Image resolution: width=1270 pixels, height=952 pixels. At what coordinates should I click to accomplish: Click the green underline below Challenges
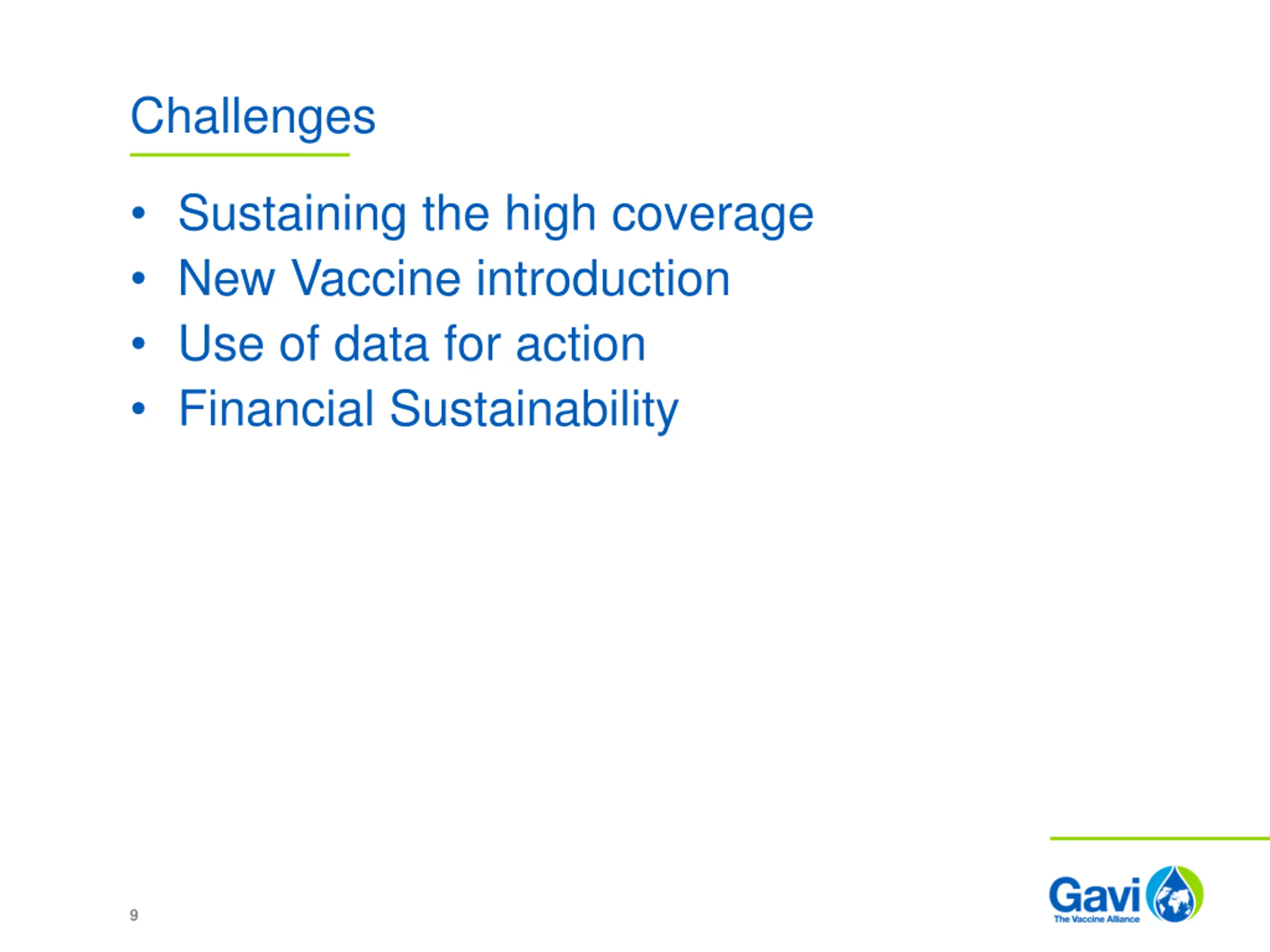(x=240, y=154)
